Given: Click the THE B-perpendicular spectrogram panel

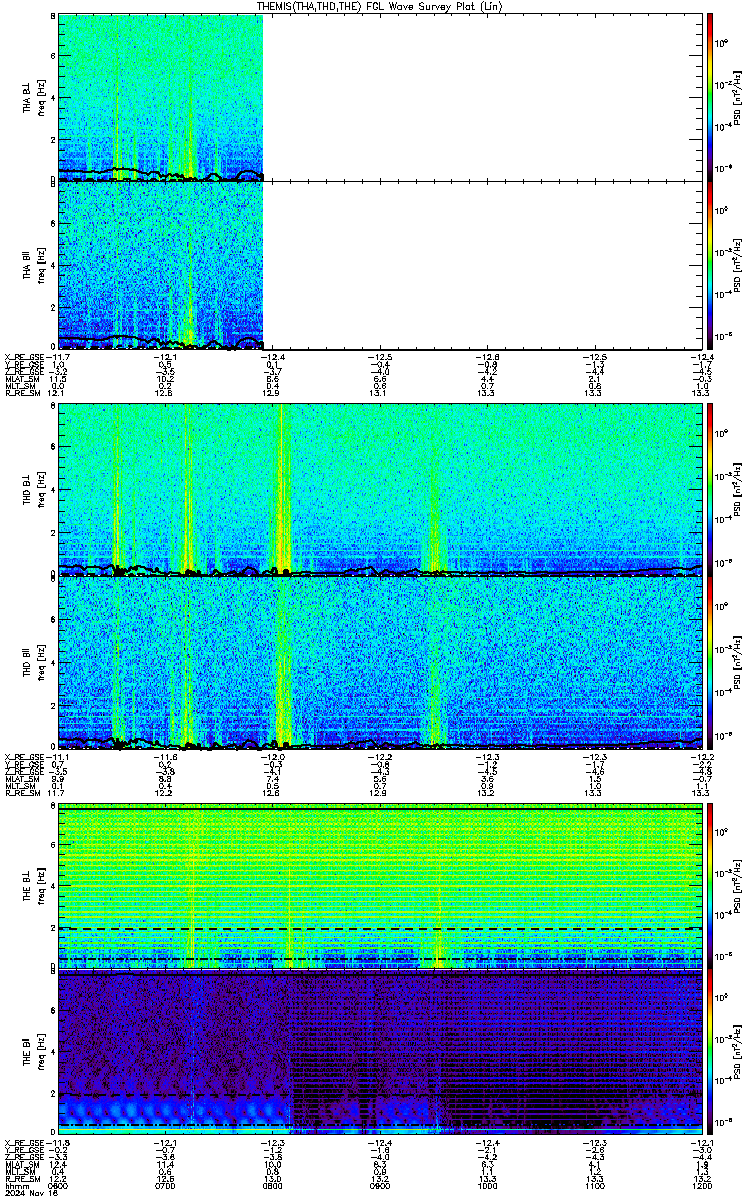Looking at the screenshot, I should pos(380,887).
